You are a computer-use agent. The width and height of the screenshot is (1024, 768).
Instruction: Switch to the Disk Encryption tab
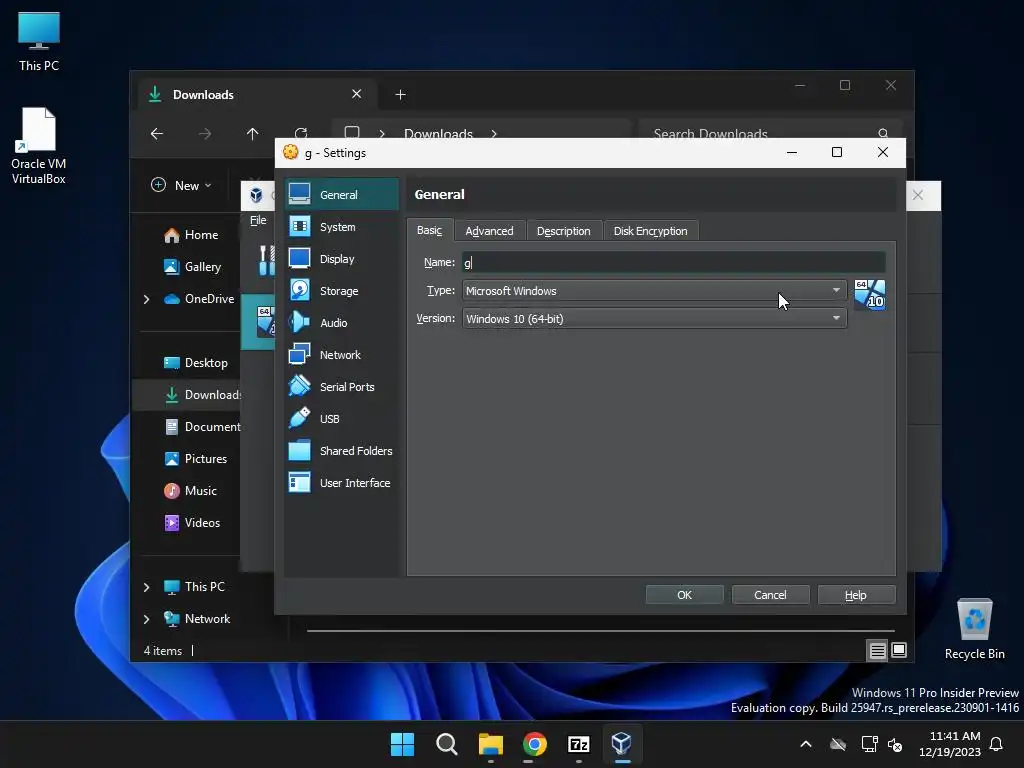650,231
